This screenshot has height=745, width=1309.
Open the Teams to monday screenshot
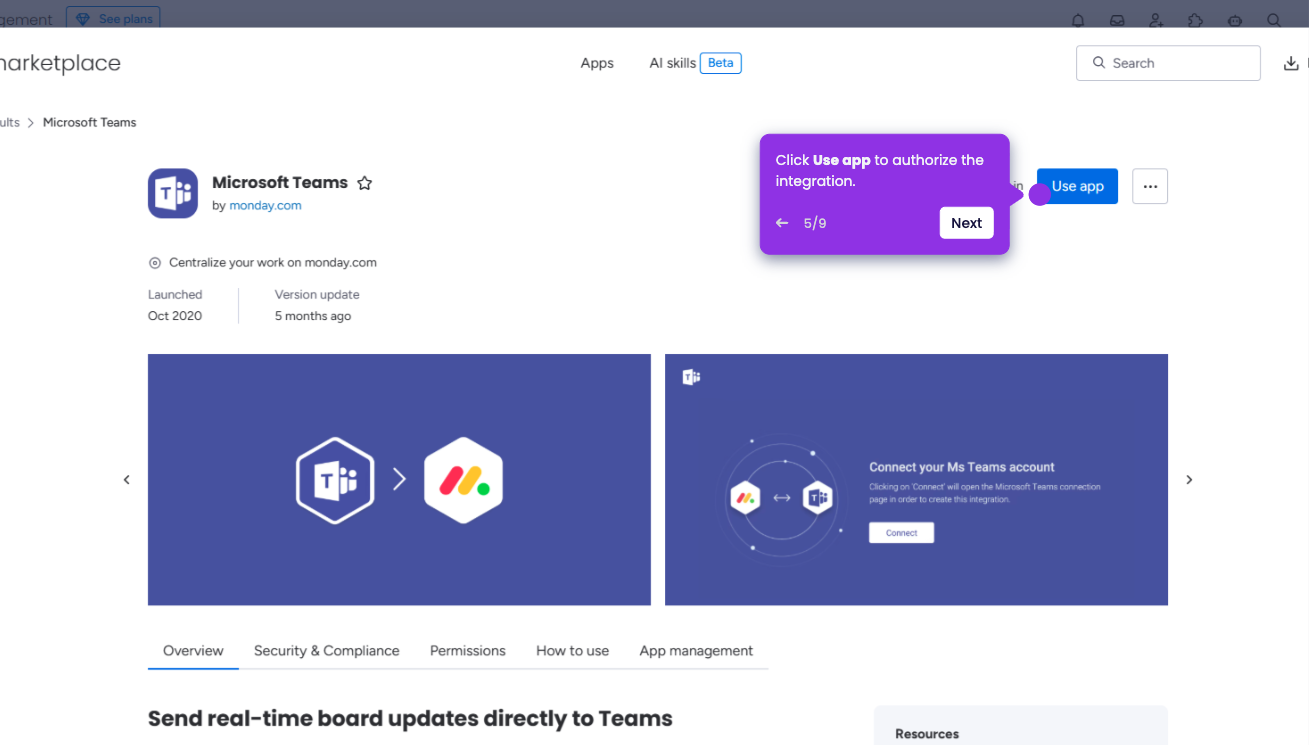tap(399, 480)
